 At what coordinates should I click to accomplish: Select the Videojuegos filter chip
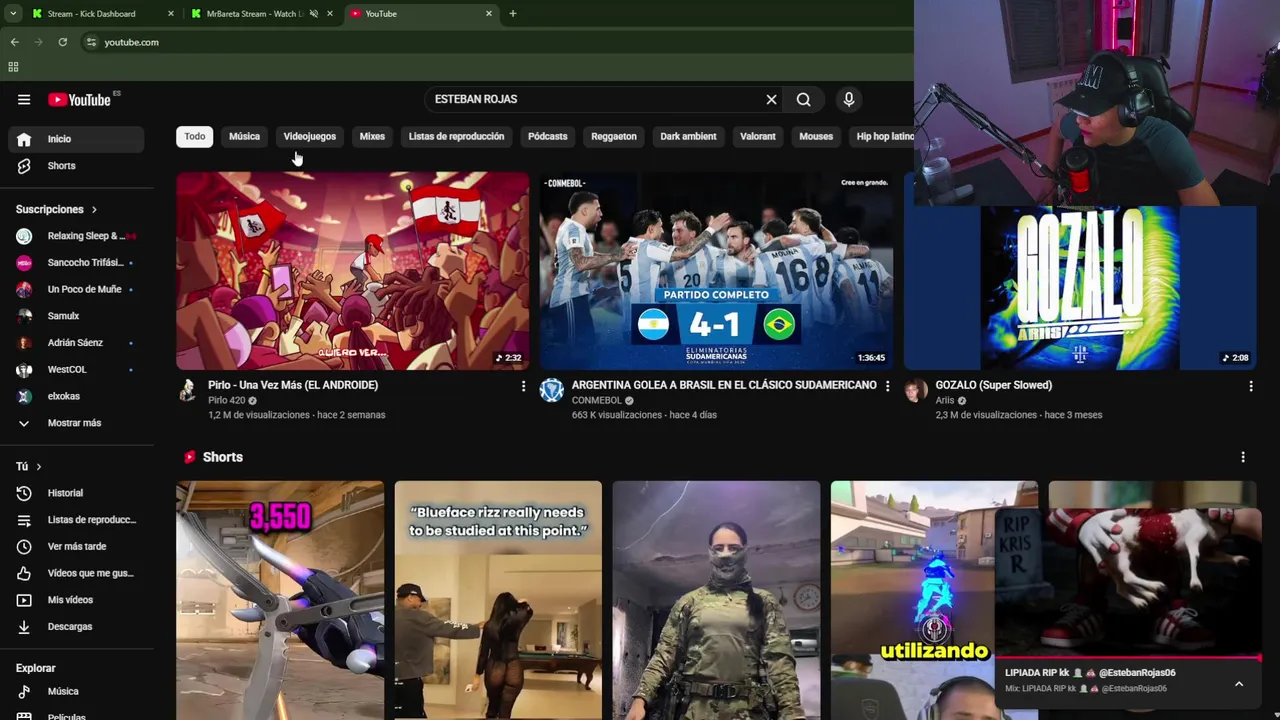coord(309,136)
